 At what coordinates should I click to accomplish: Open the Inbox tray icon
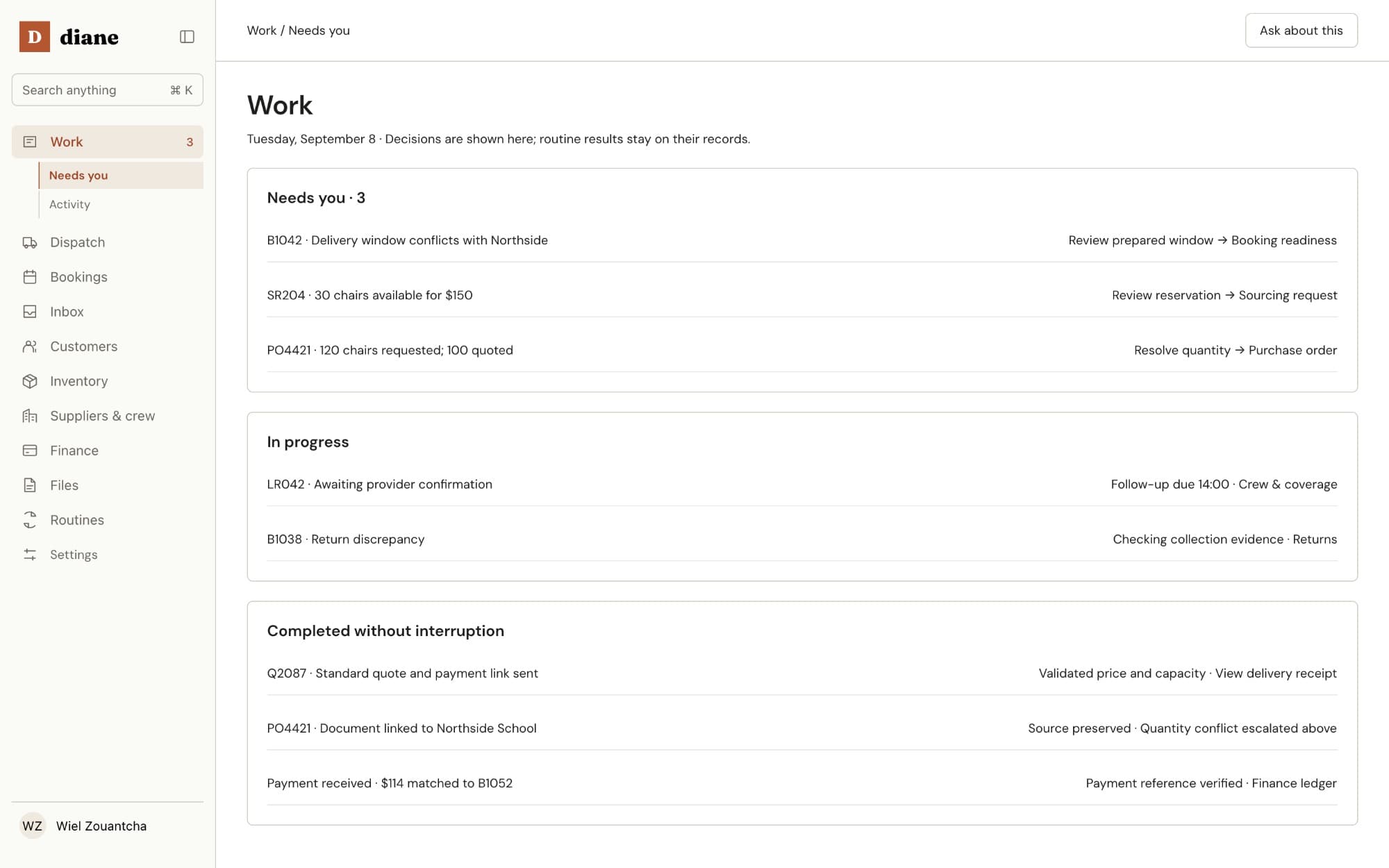30,312
